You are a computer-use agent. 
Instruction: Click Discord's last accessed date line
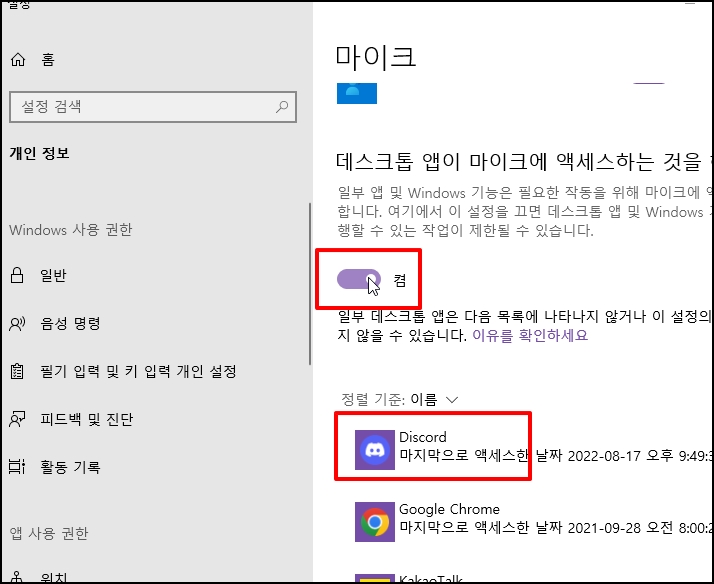[x=556, y=456]
